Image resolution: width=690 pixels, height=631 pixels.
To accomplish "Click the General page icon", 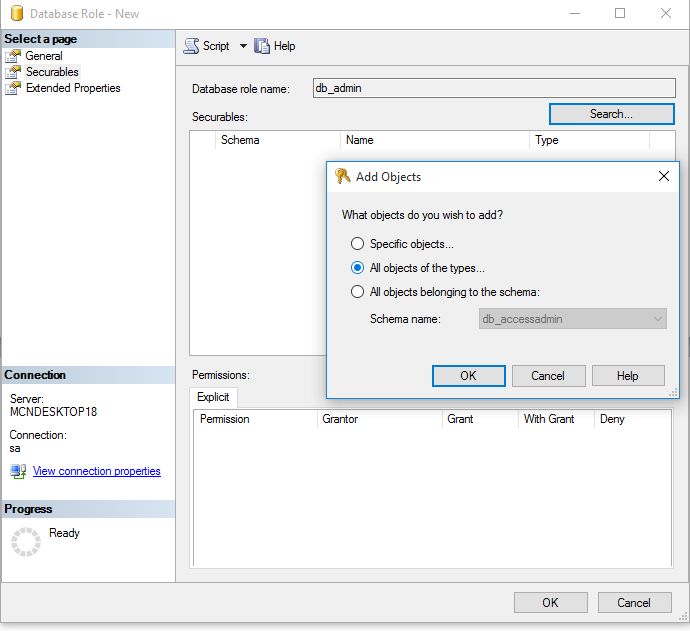I will tap(13, 56).
